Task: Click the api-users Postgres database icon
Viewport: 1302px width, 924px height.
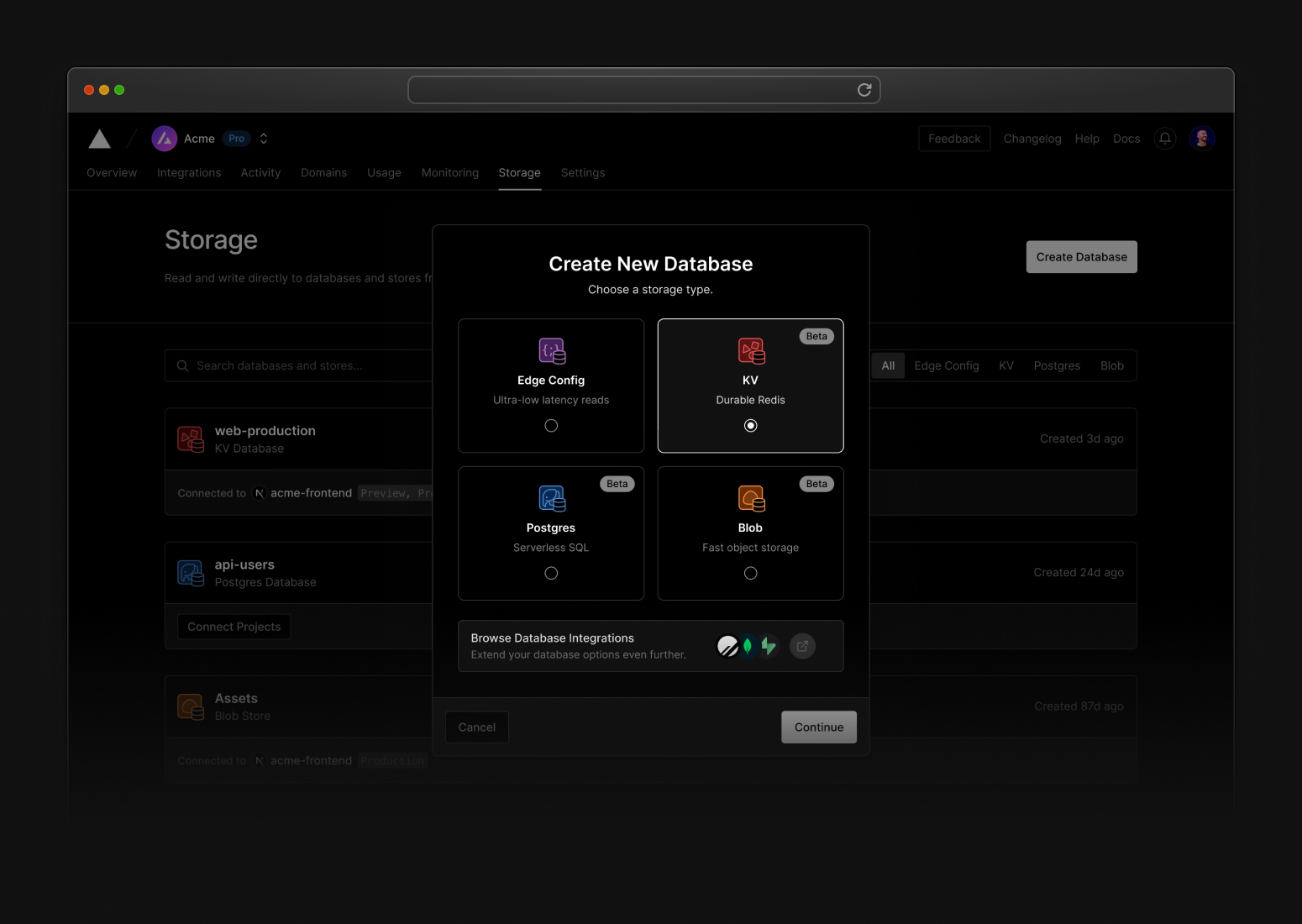Action: pyautogui.click(x=191, y=573)
